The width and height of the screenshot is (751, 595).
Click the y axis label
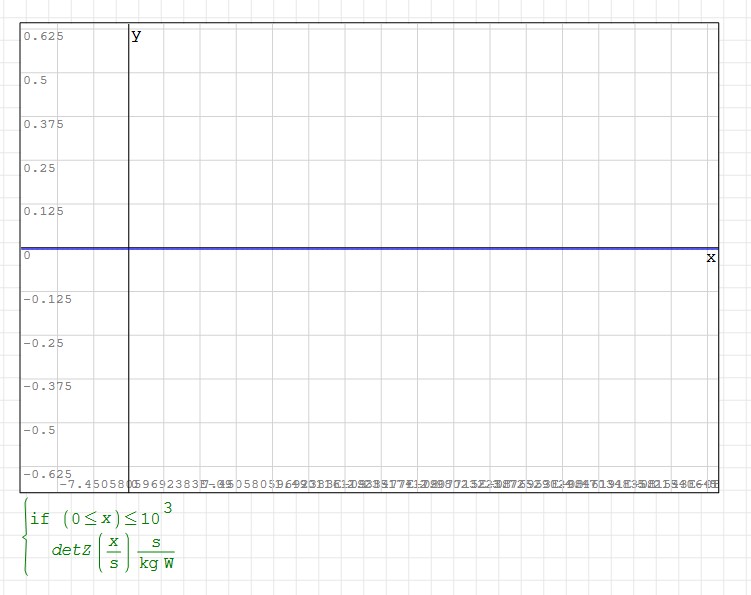point(136,37)
